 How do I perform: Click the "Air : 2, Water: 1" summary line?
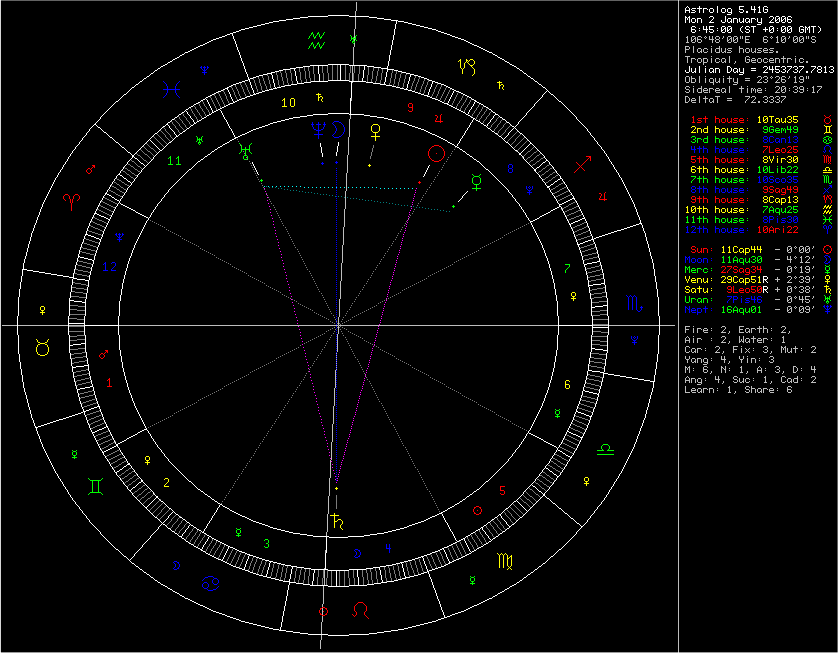coord(734,340)
